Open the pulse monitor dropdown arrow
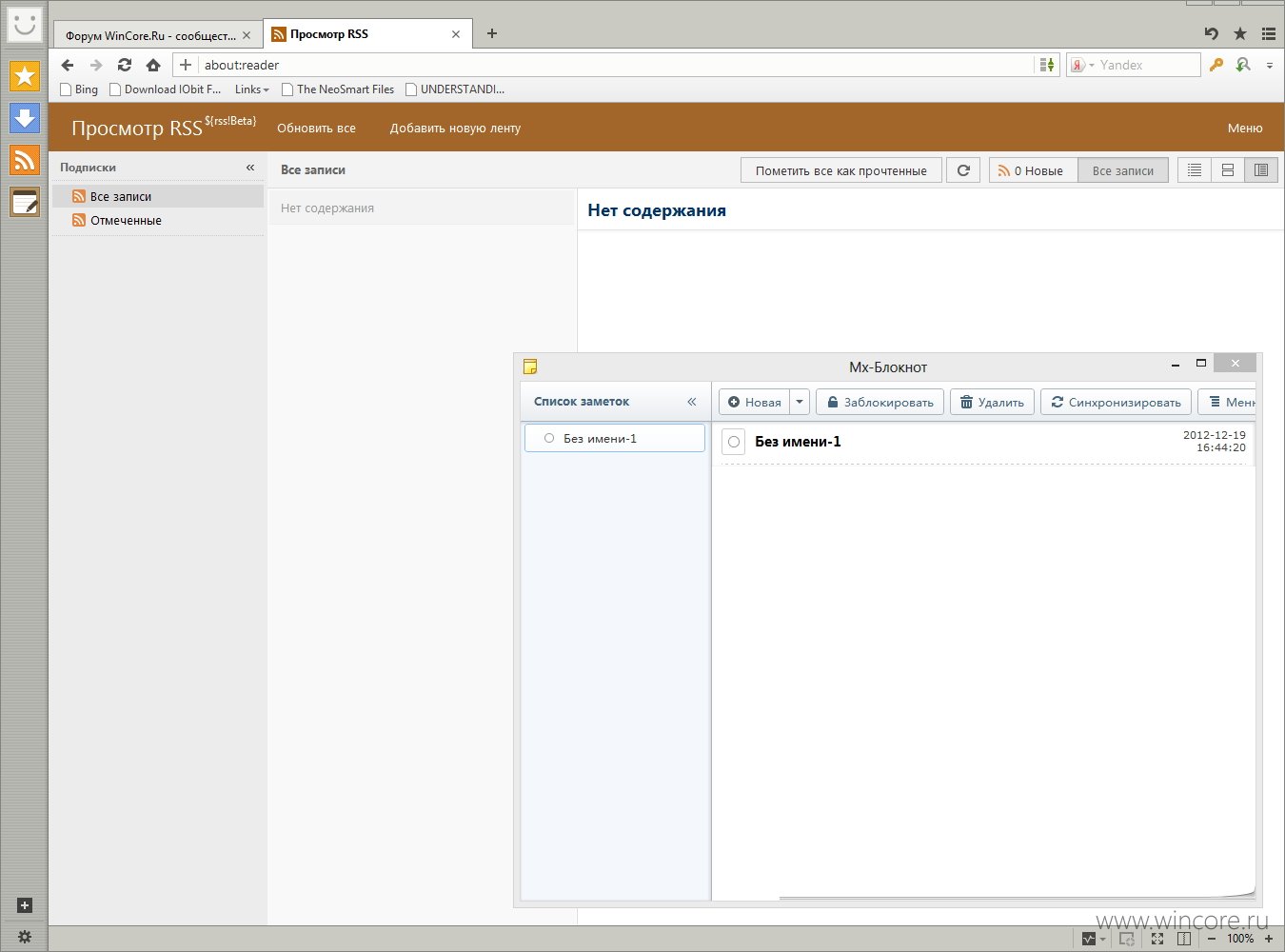This screenshot has height=952, width=1285. [1102, 940]
